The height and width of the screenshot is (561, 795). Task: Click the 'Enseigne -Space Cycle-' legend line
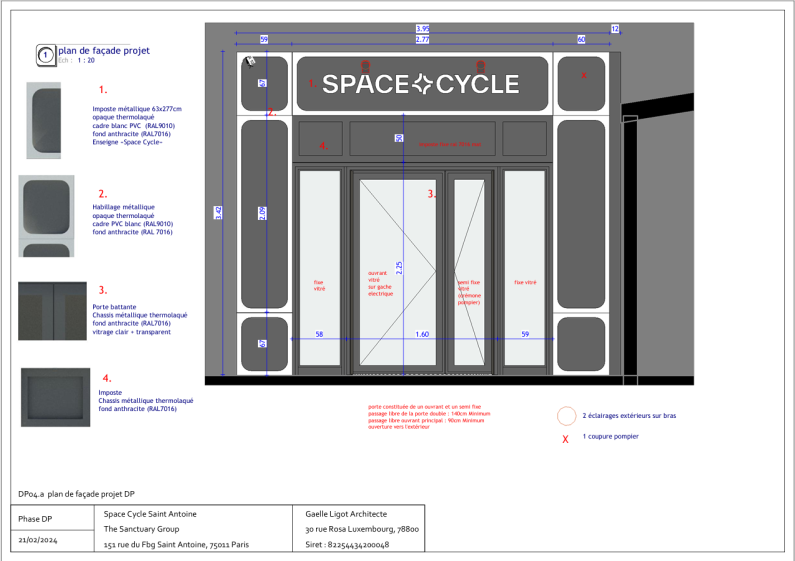pyautogui.click(x=127, y=143)
